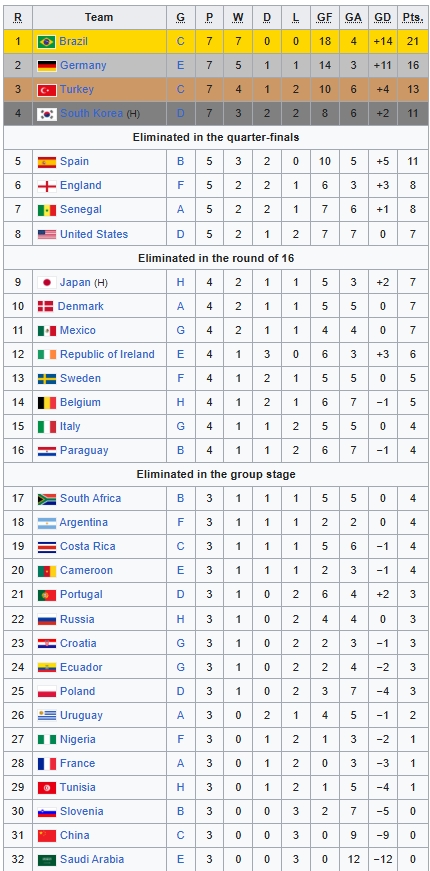This screenshot has width=430, height=871.
Task: Click the Cameroon flag icon
Action: (47, 570)
